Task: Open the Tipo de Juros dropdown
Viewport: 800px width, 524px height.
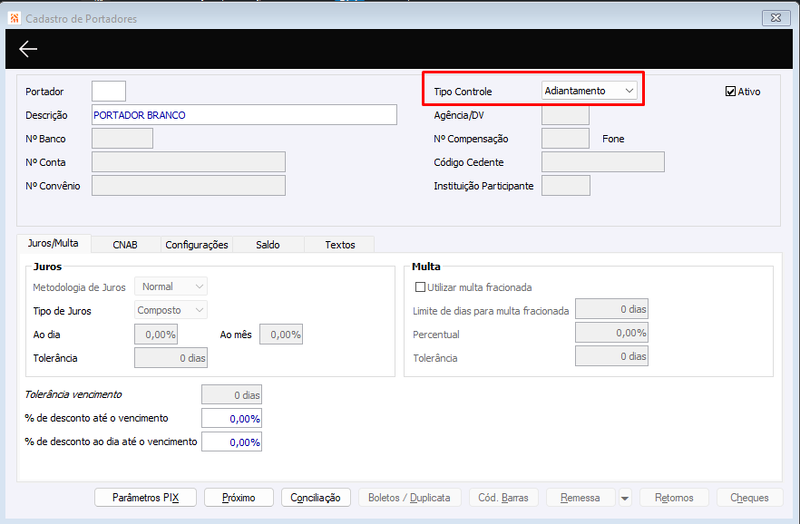Action: [171, 310]
